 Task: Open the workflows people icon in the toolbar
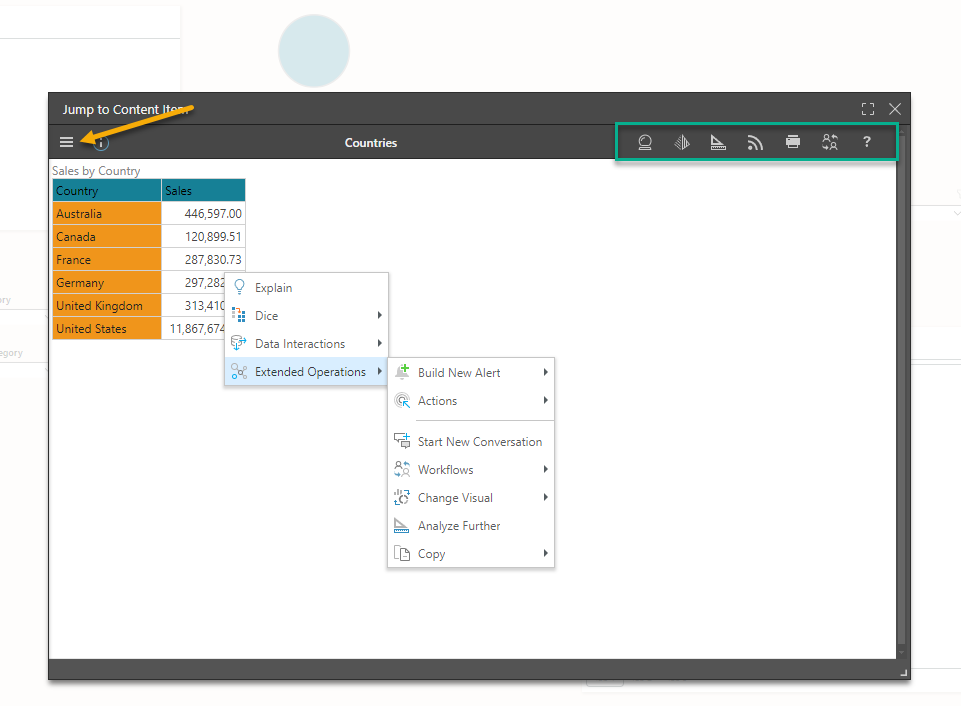click(830, 143)
